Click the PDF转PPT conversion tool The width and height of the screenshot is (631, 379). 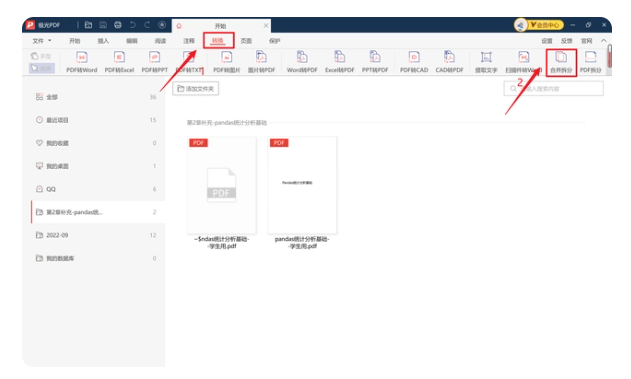click(155, 62)
